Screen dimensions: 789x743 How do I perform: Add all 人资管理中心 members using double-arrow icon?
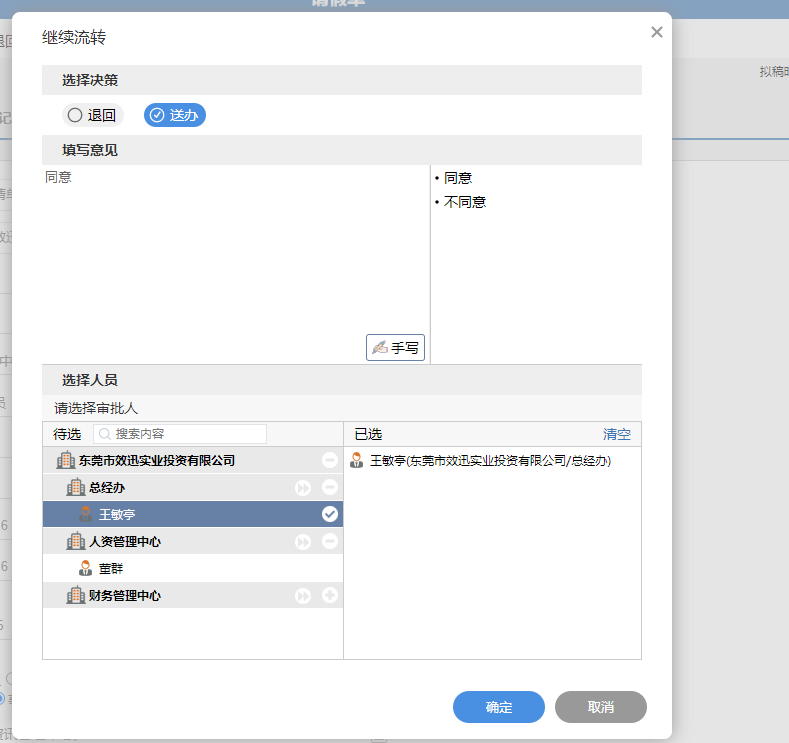(303, 541)
